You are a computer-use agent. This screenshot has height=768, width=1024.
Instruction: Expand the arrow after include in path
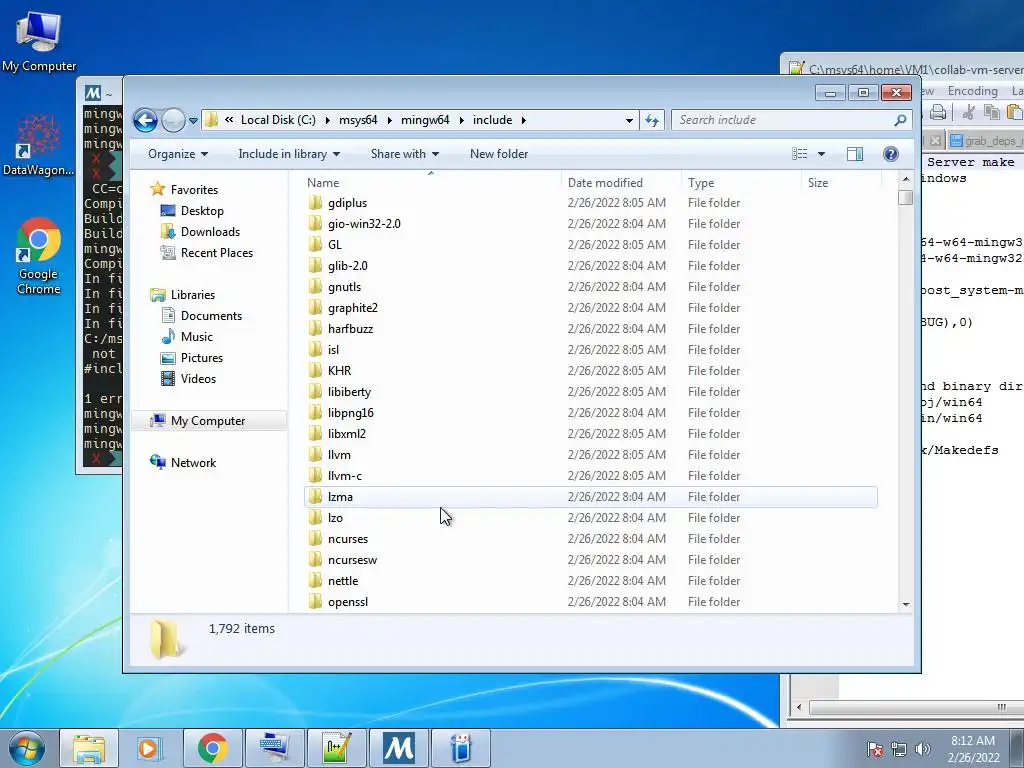(523, 120)
